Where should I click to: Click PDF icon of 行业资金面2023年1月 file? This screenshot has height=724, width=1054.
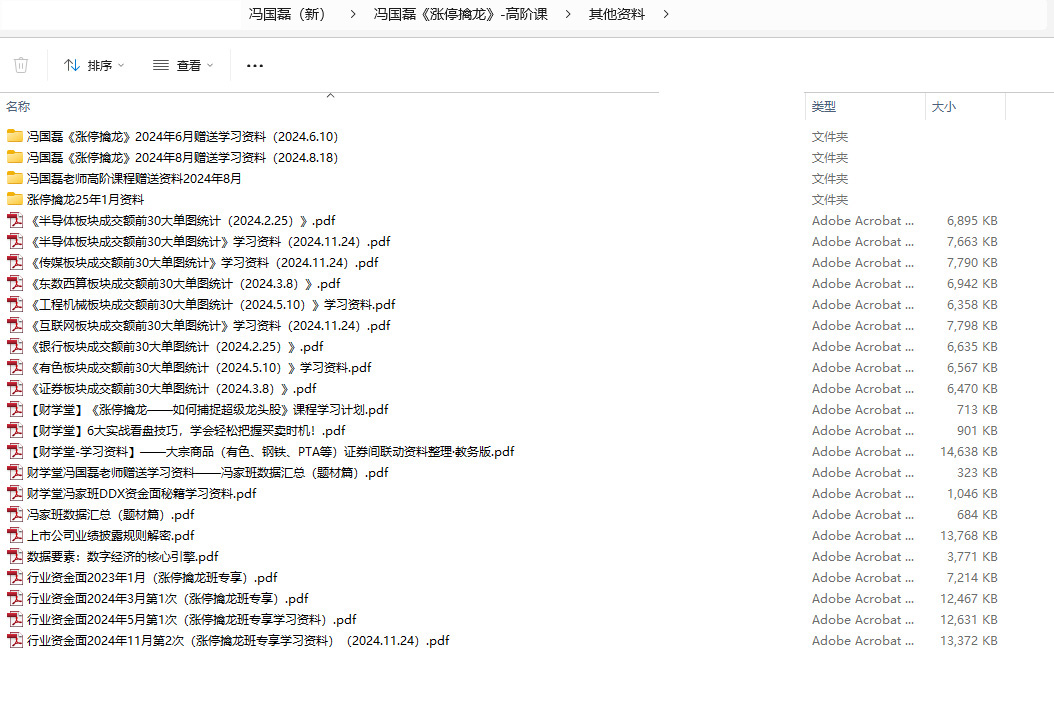(x=15, y=577)
